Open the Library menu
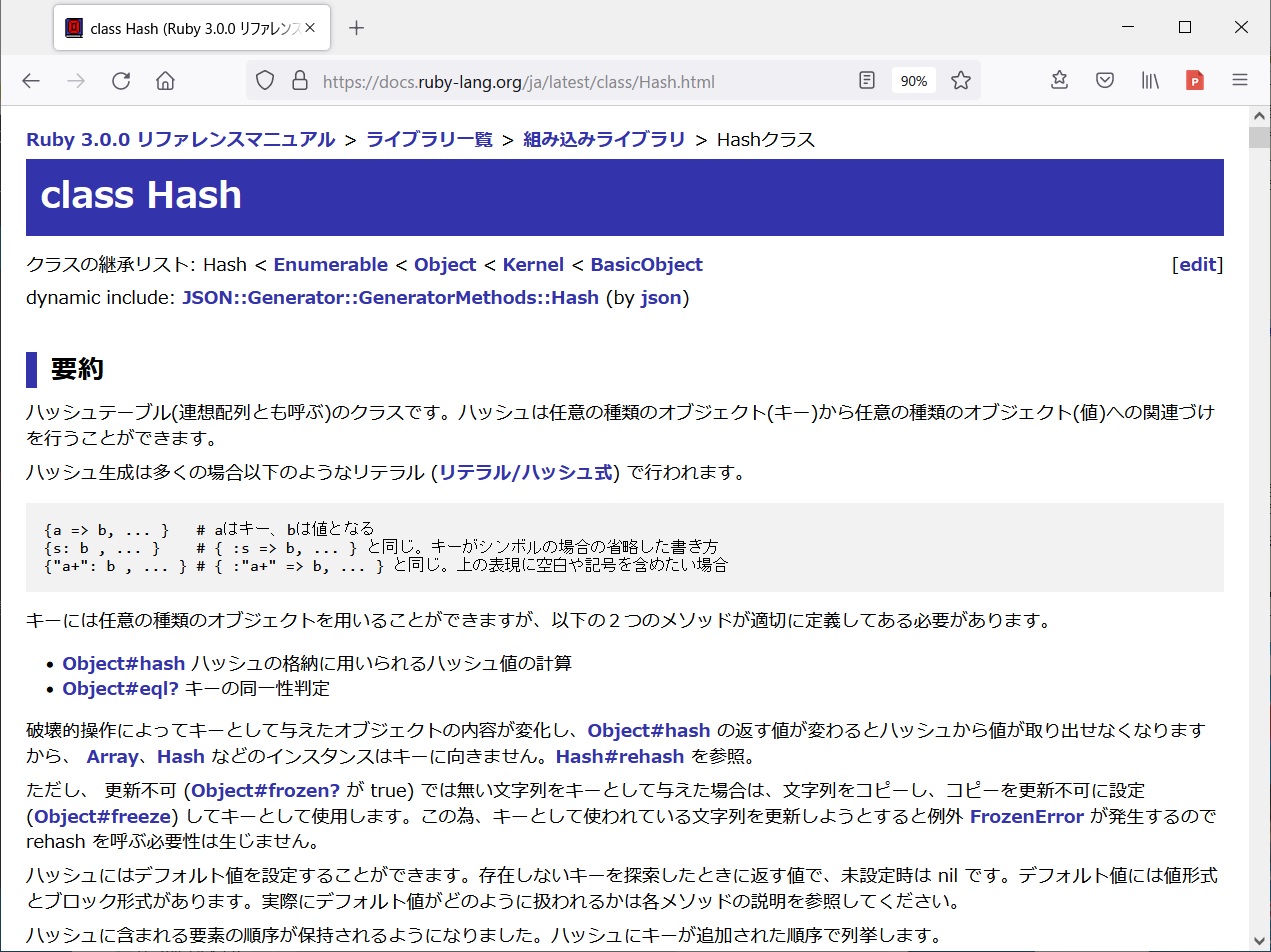 coord(1150,80)
